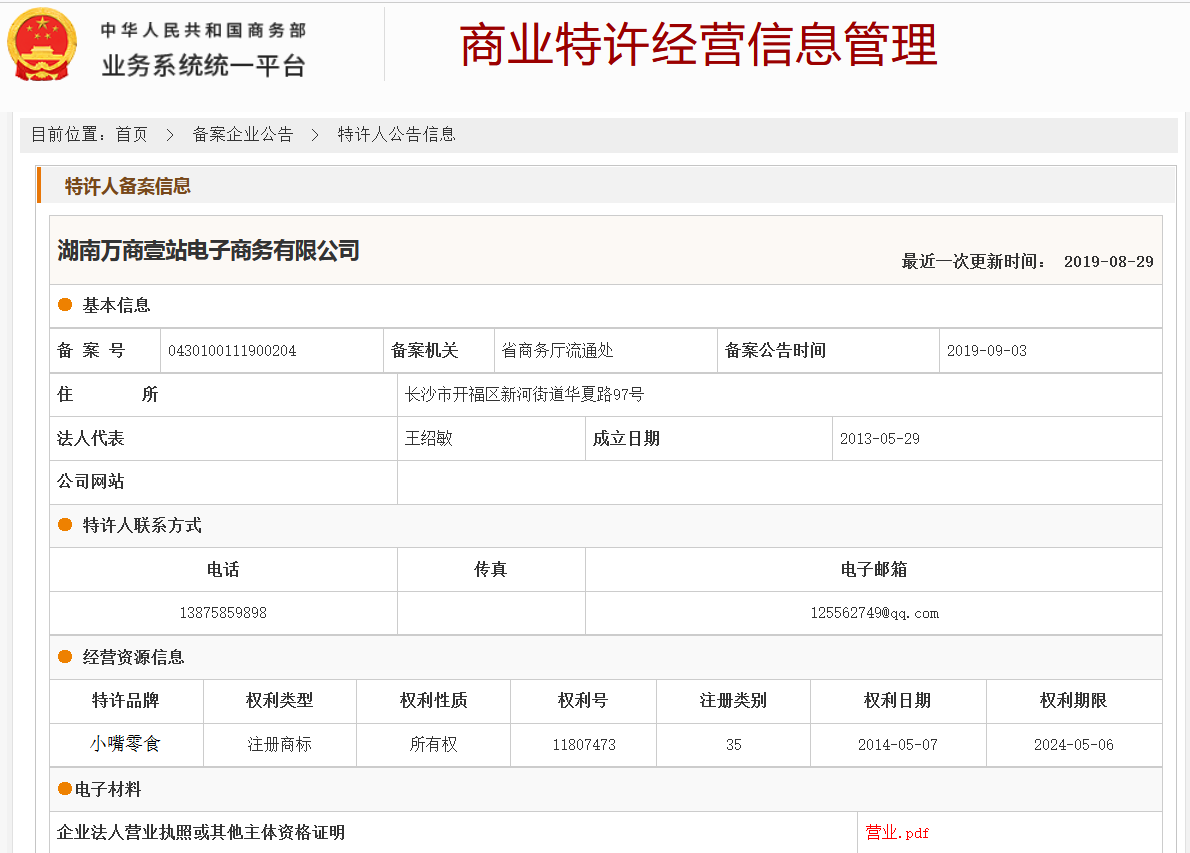1190x853 pixels.
Task: Click registration class 35
Action: [733, 745]
